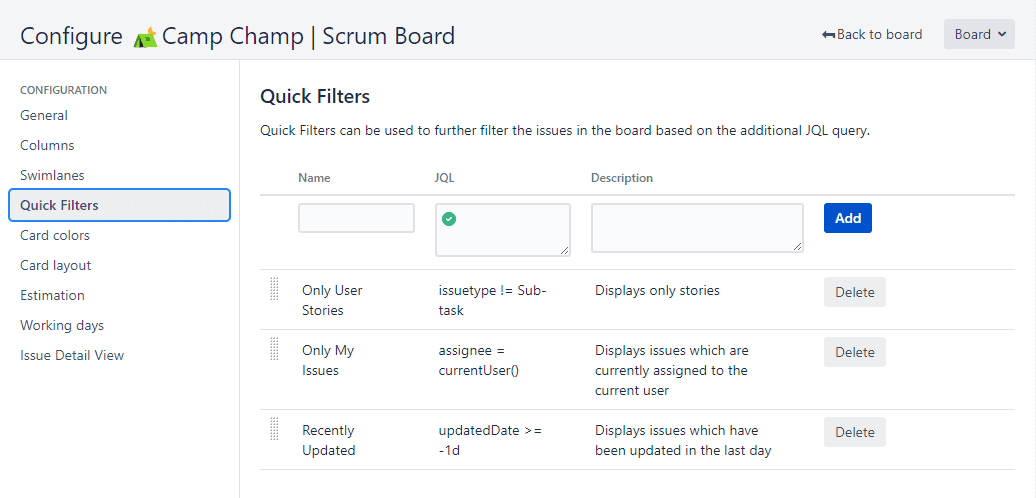Image resolution: width=1036 pixels, height=498 pixels.
Task: Click the Back to board arrow icon
Action: point(829,35)
